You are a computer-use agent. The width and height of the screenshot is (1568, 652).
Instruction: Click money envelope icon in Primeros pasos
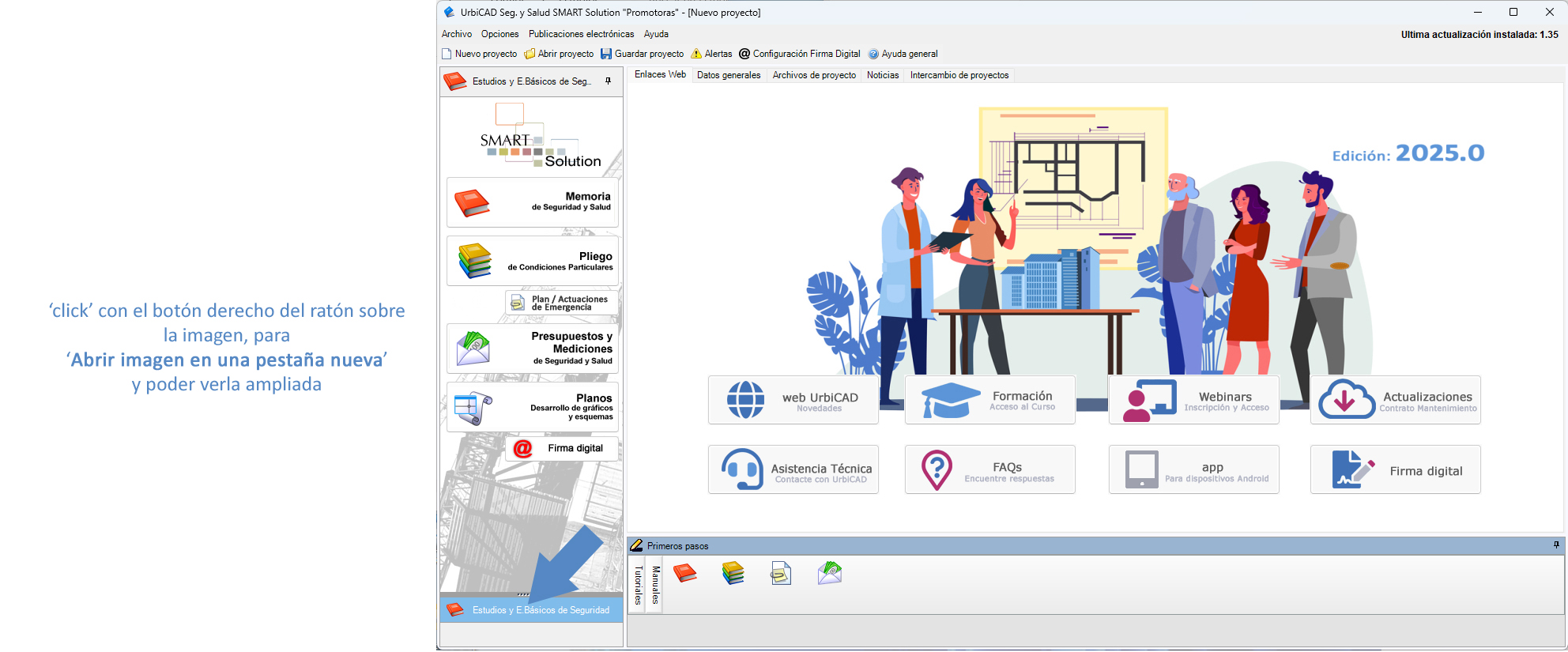tap(830, 573)
